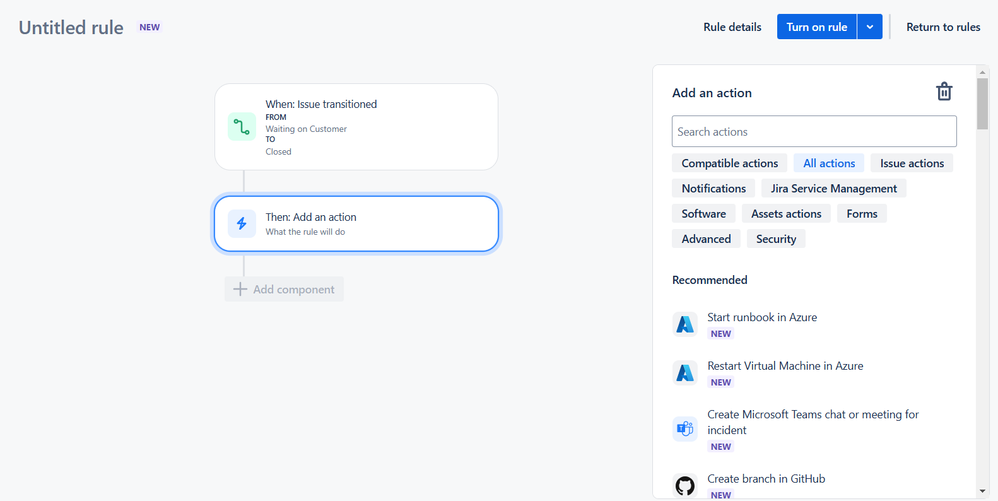Click the Azure icon for Start runbook
998x501 pixels.
point(685,324)
